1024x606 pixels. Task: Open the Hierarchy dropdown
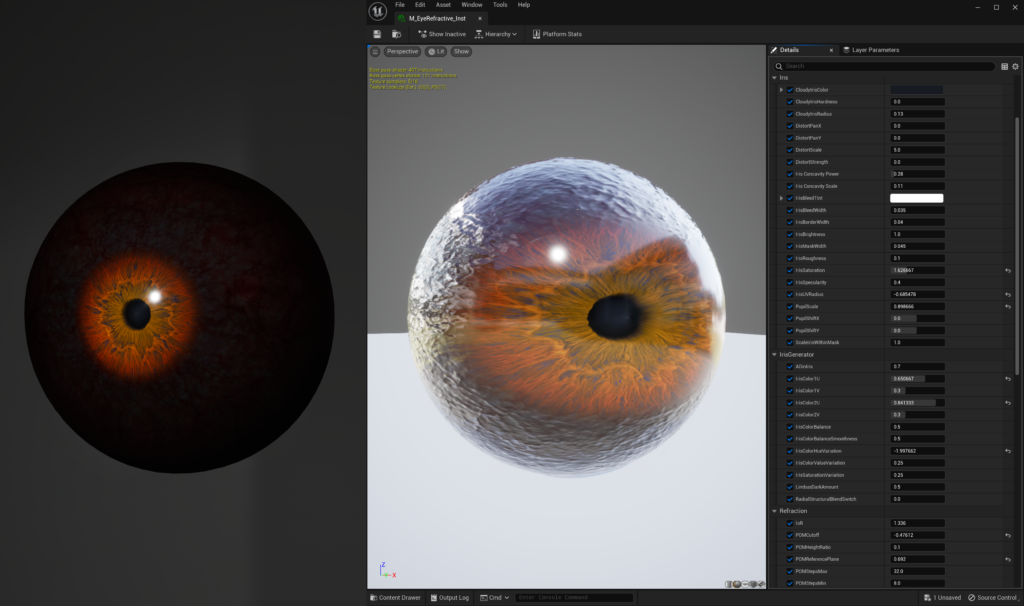pos(496,34)
